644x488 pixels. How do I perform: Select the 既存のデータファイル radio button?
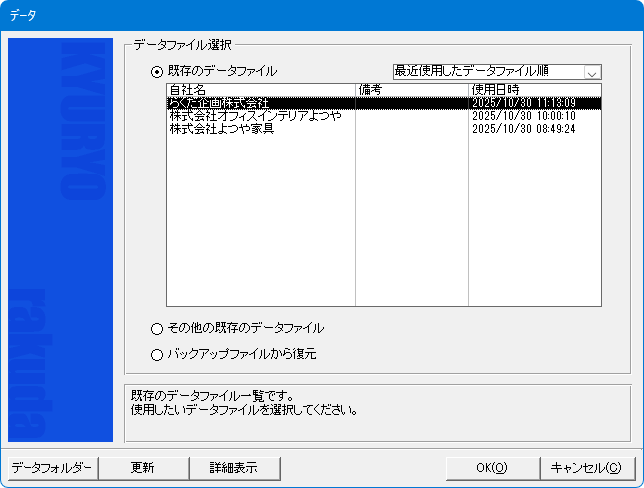(156, 72)
